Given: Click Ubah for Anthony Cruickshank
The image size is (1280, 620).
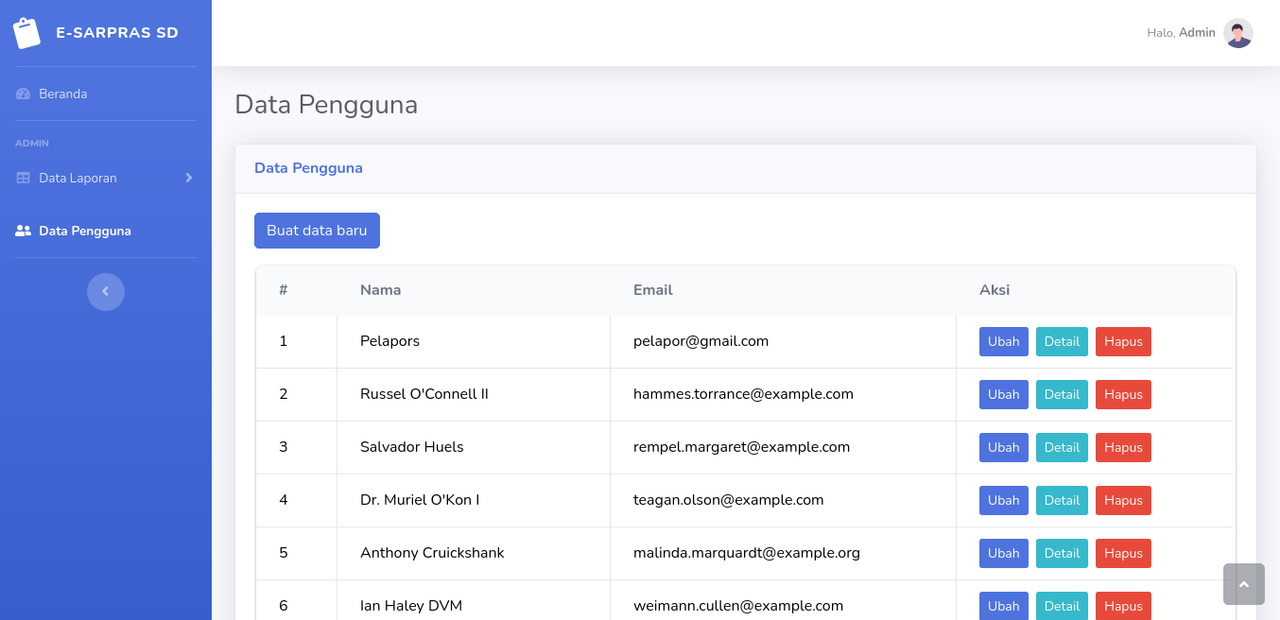Looking at the screenshot, I should (1004, 553).
